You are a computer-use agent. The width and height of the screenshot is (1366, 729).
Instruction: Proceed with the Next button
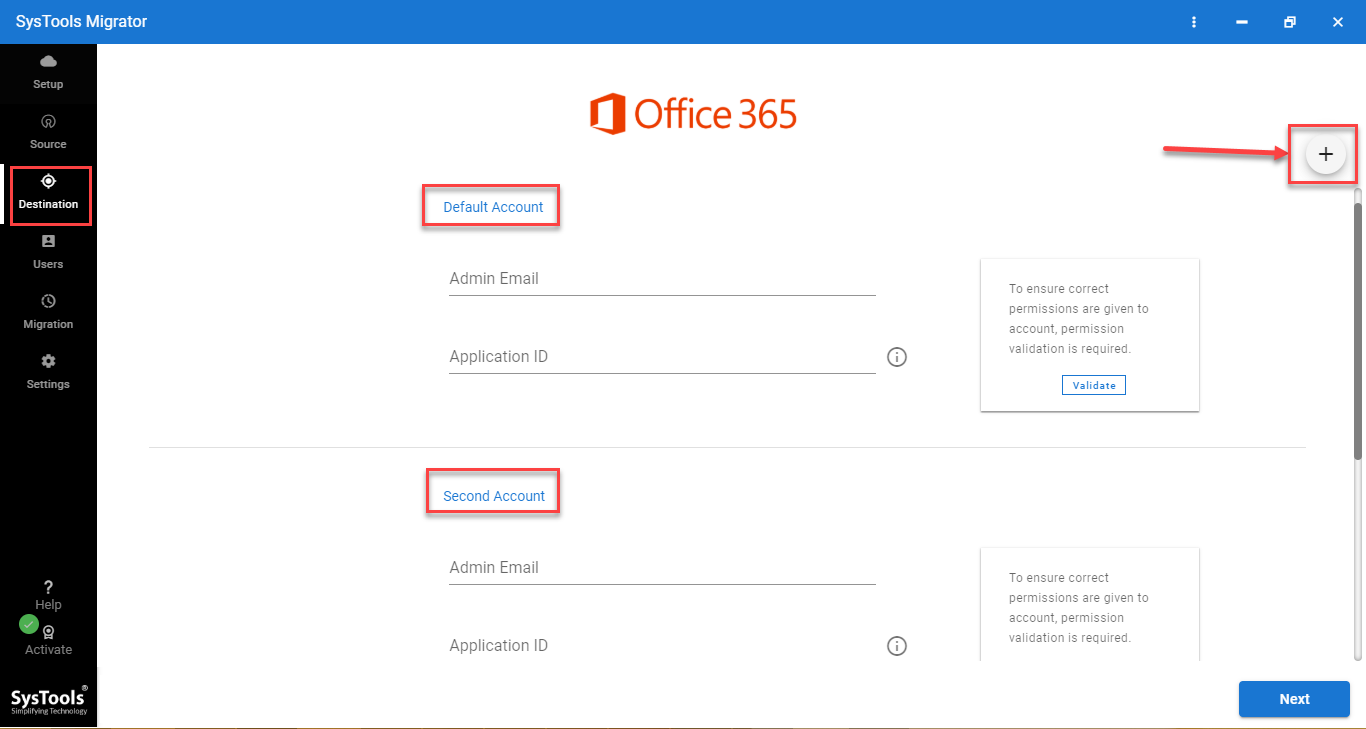pyautogui.click(x=1294, y=699)
